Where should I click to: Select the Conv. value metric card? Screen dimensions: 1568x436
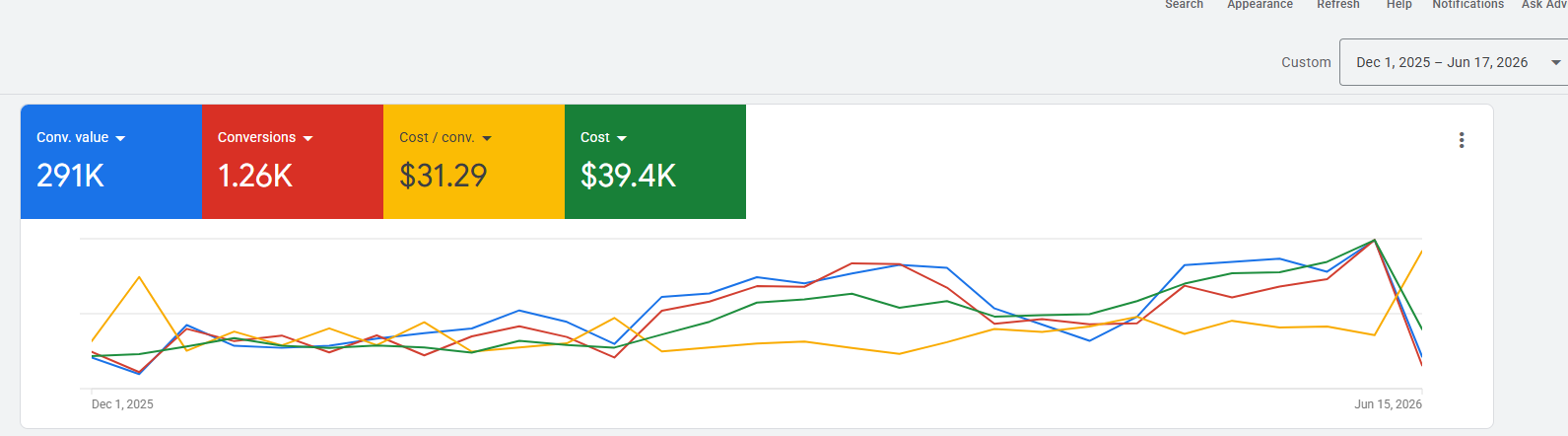(111, 162)
